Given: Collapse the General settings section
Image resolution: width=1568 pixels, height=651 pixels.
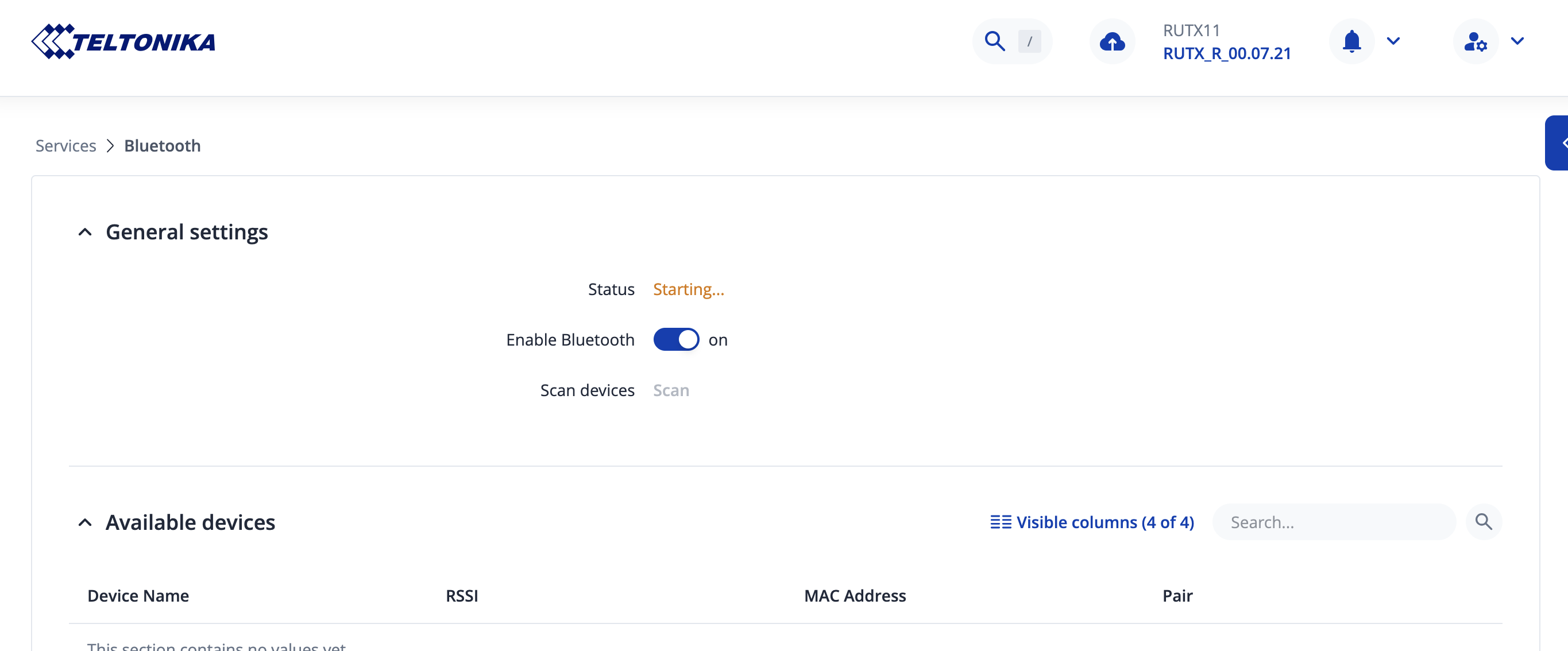Looking at the screenshot, I should point(85,232).
